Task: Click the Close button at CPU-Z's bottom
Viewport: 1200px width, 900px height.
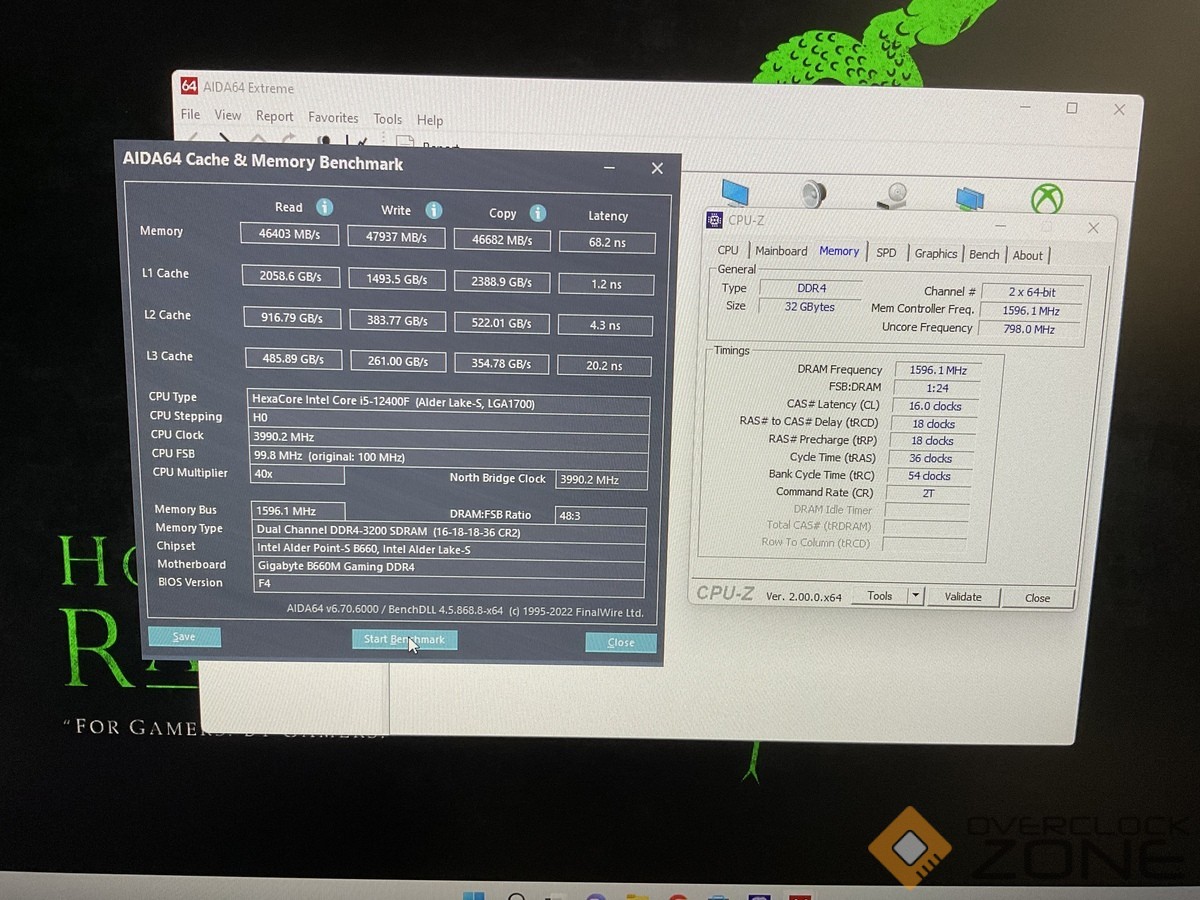Action: (1038, 598)
